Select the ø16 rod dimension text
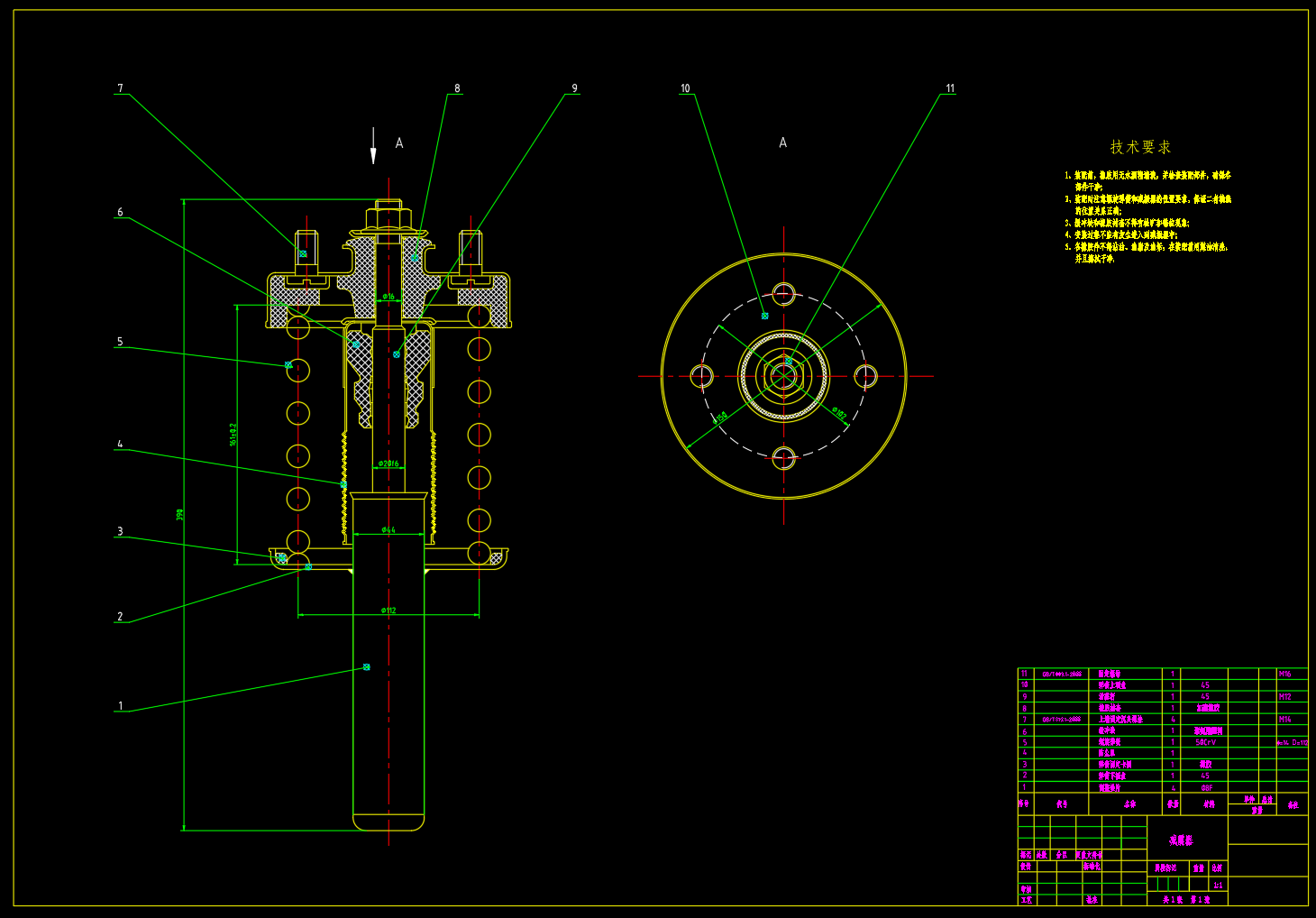This screenshot has width=1316, height=918. click(x=388, y=296)
